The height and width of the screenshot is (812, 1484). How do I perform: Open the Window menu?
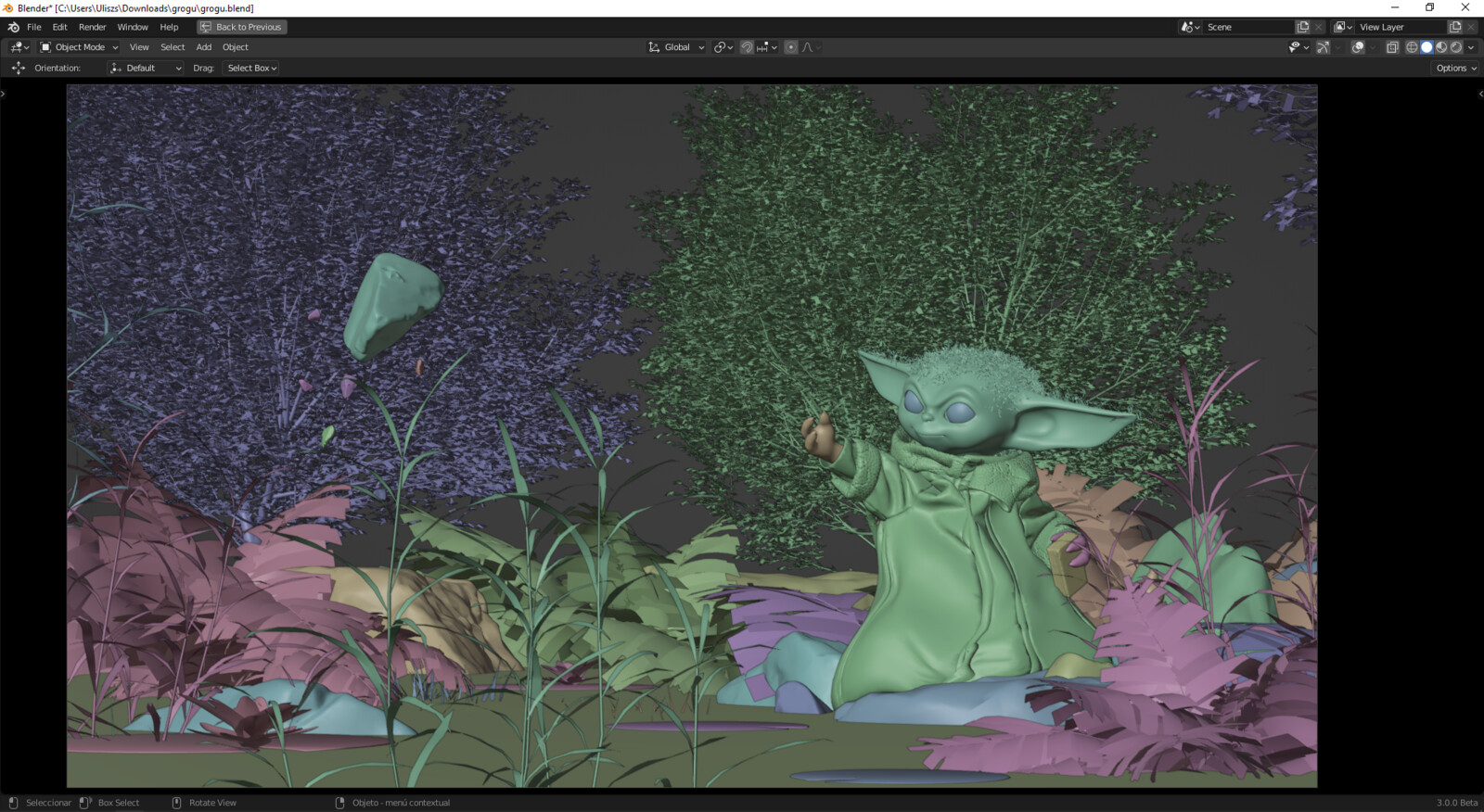point(133,27)
